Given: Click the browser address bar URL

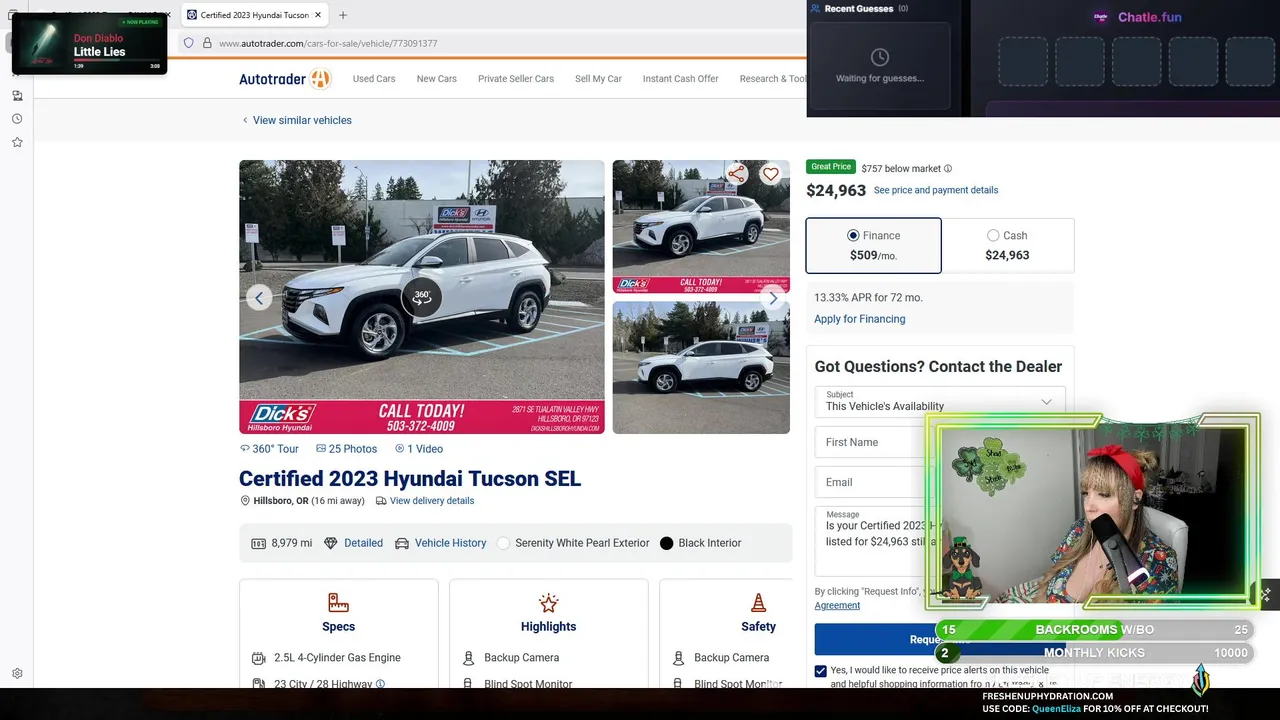Looking at the screenshot, I should click(x=328, y=43).
